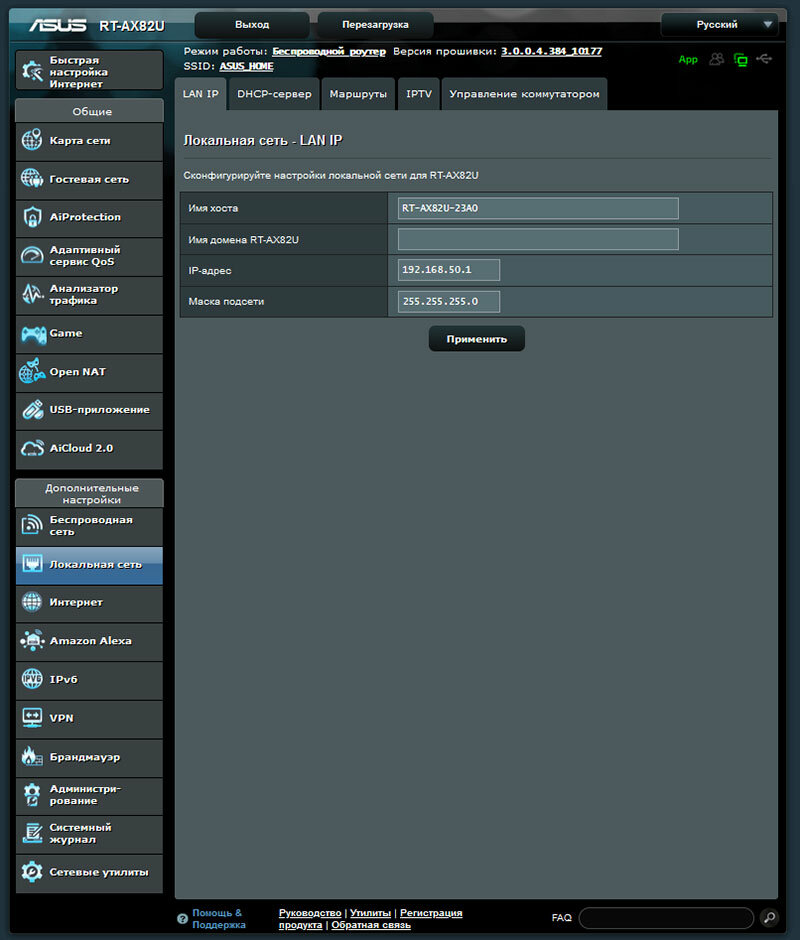Open the Русский language dropdown
The width and height of the screenshot is (800, 940).
click(x=720, y=25)
